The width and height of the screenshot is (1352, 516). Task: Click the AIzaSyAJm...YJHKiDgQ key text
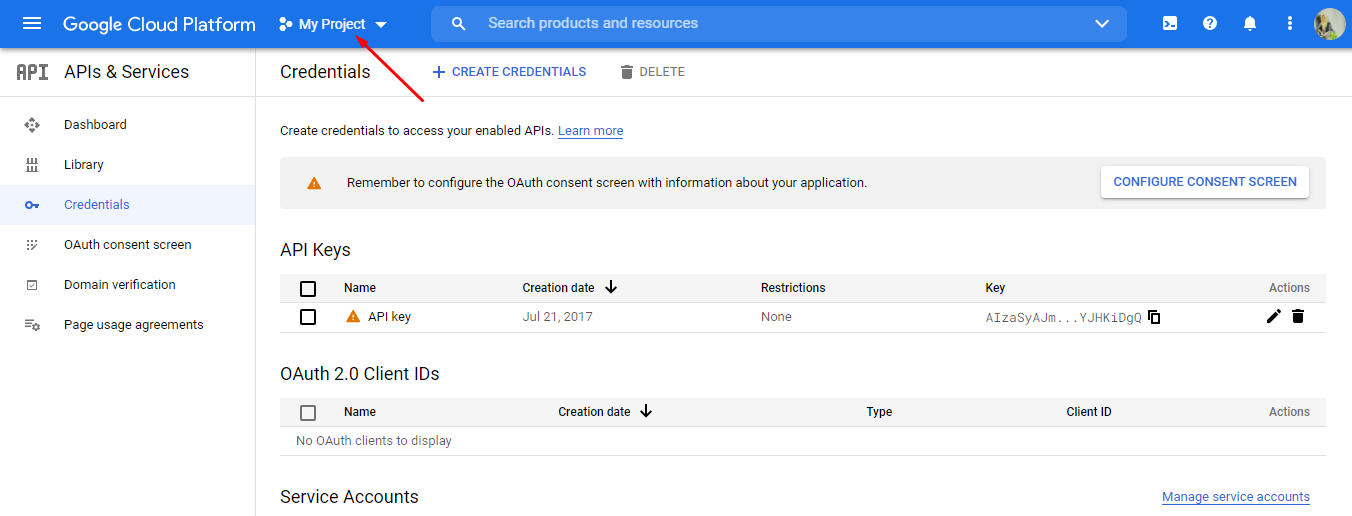click(1063, 318)
